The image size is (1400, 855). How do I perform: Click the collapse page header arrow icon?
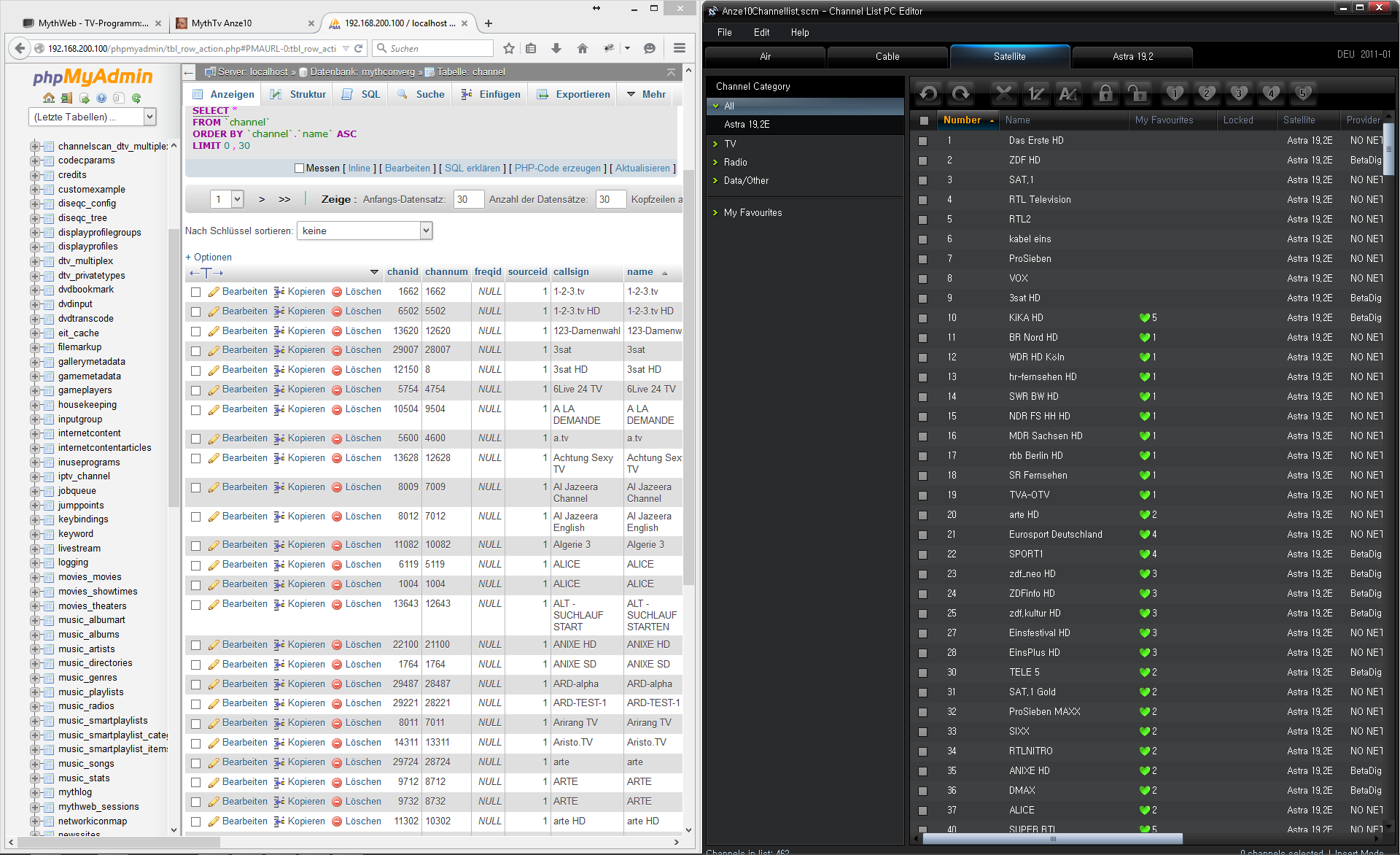click(x=671, y=72)
